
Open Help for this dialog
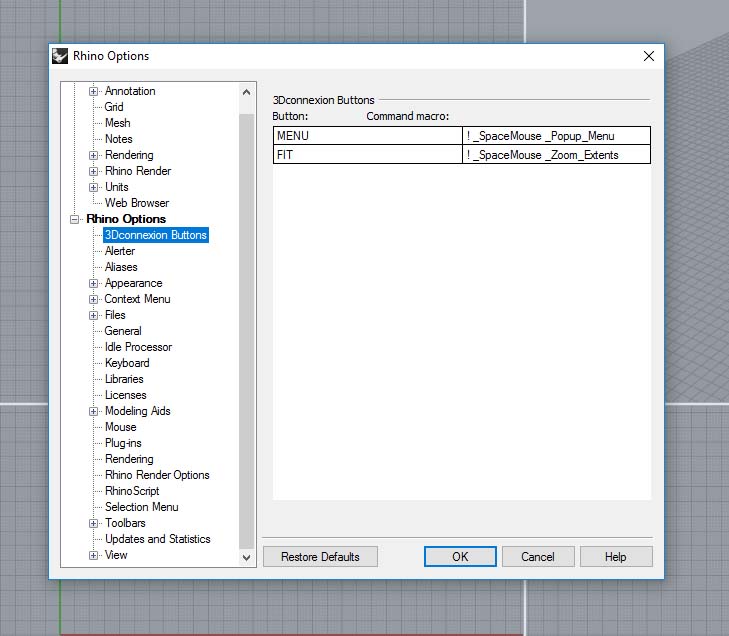pos(616,556)
